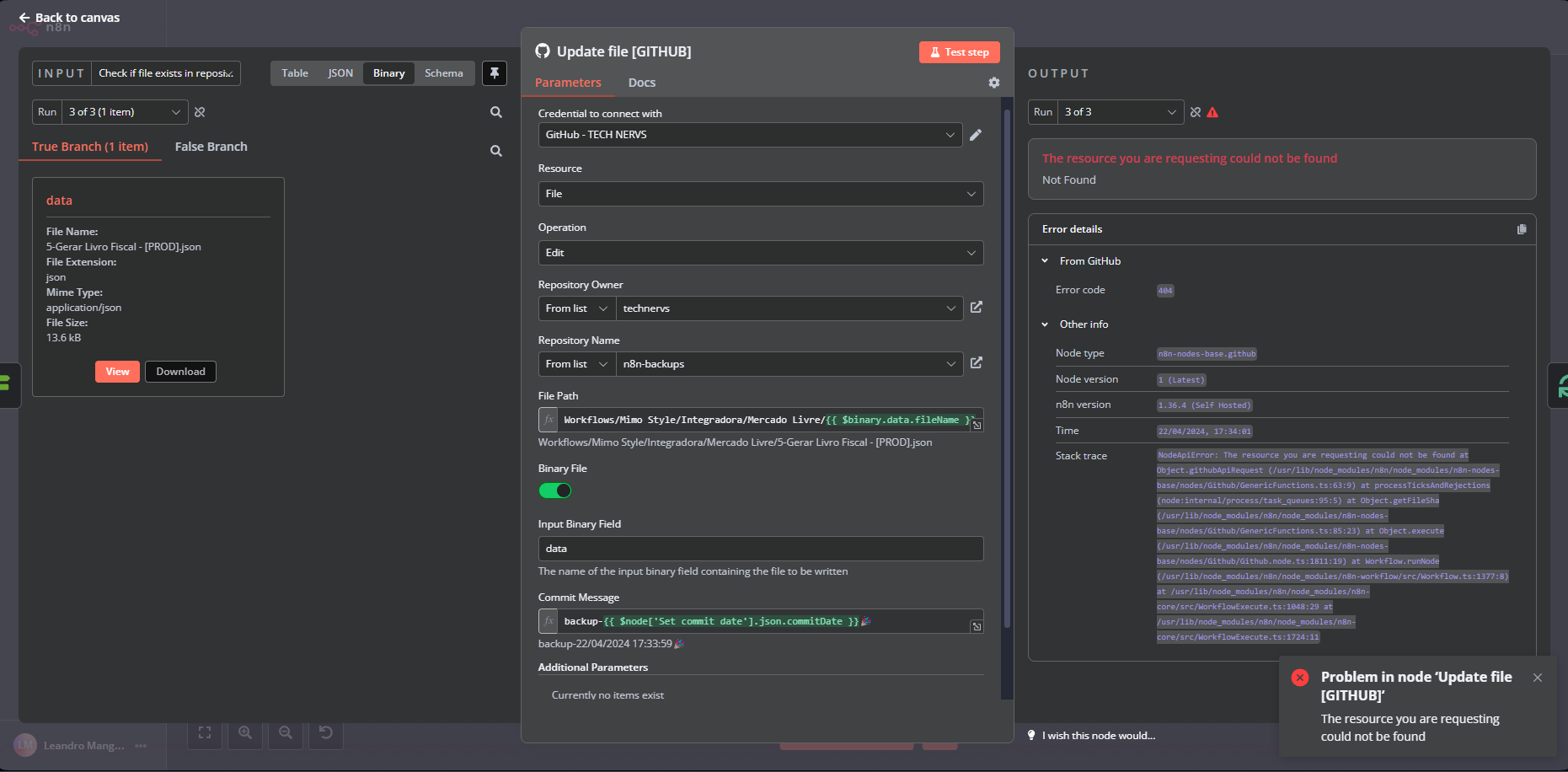Image resolution: width=1568 pixels, height=772 pixels.
Task: Click the output warning triangle icon
Action: pos(1212,112)
